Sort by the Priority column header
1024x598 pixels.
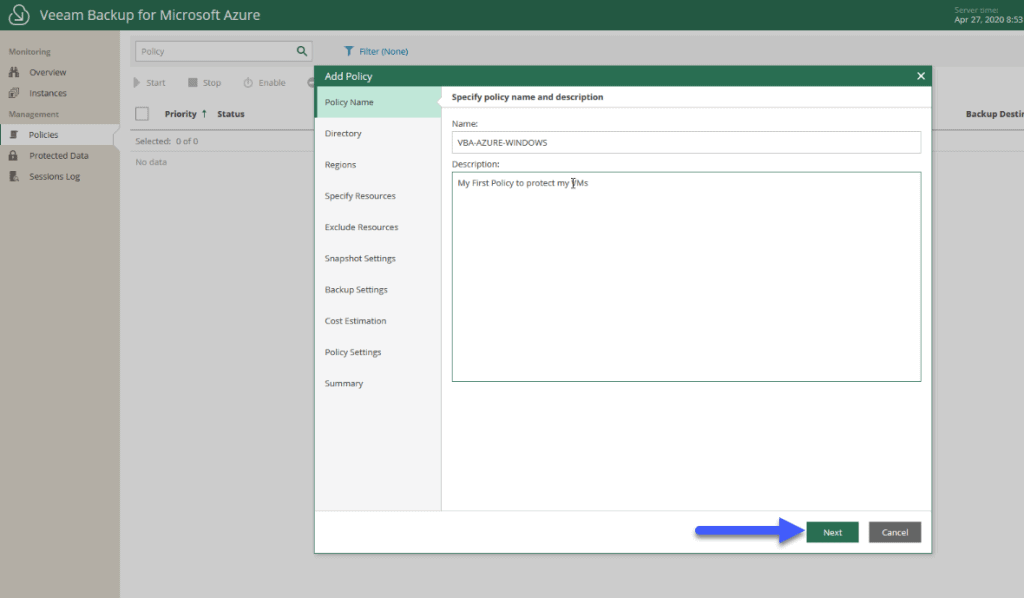(x=180, y=114)
